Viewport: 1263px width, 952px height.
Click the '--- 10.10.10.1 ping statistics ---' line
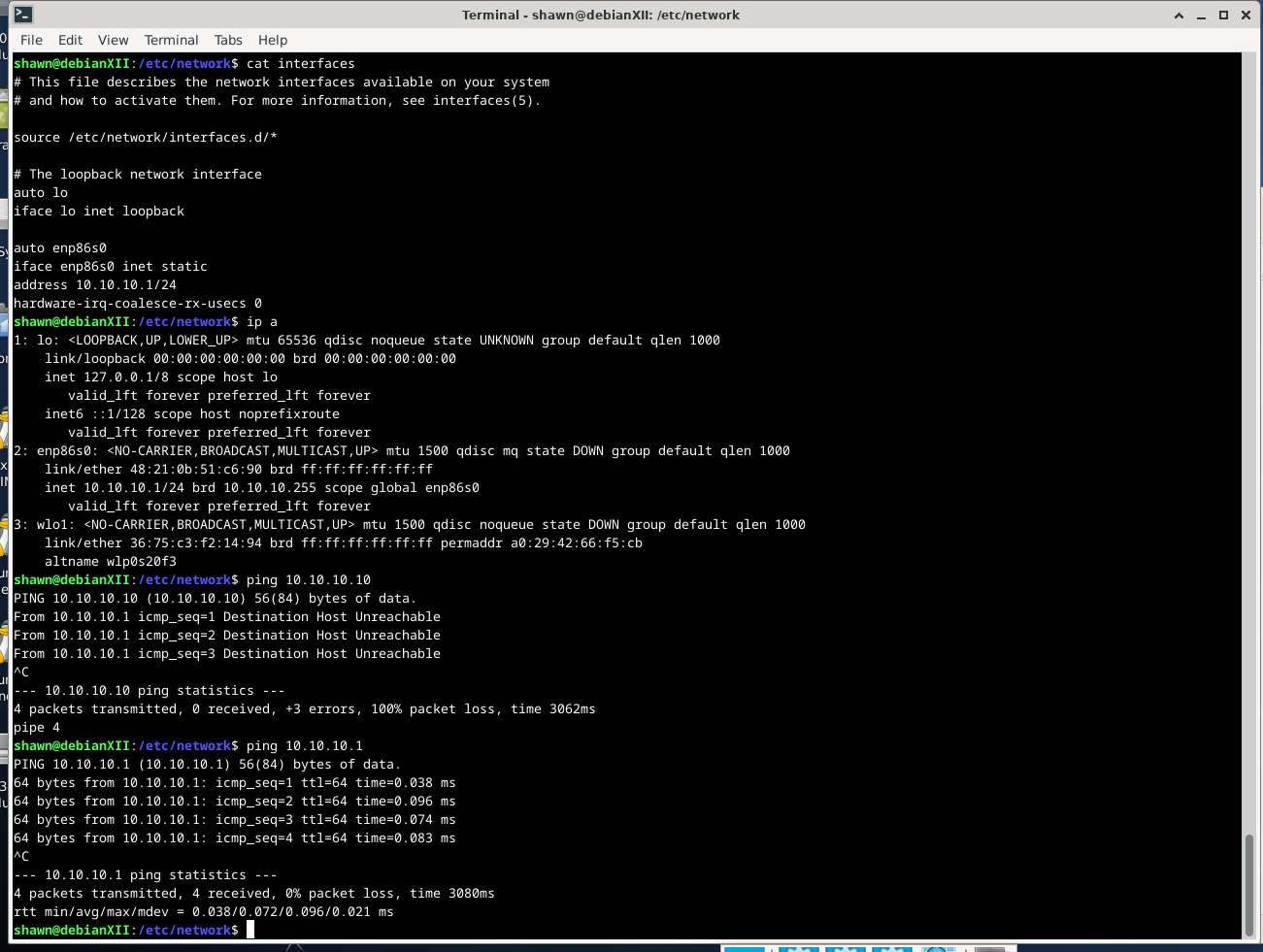tap(146, 875)
